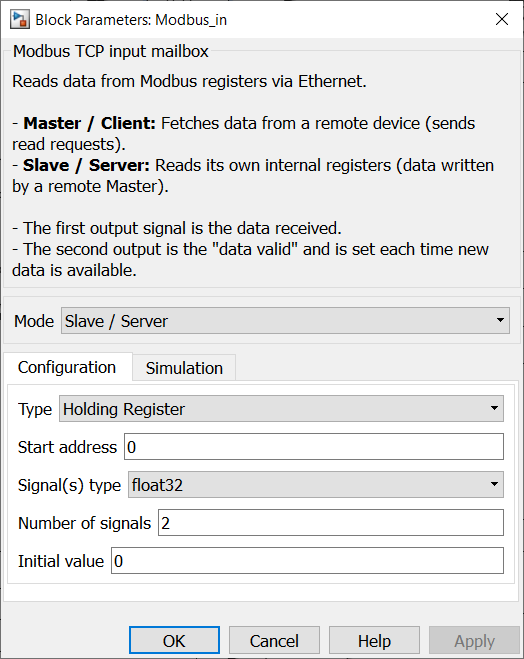Click the greyed-out Apply button

point(474,641)
